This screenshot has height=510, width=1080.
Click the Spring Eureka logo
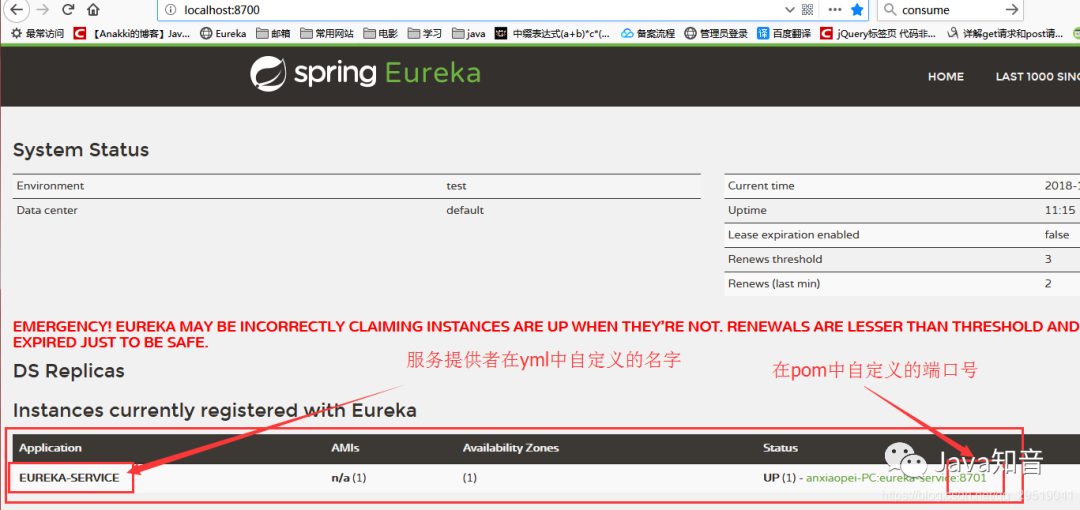pos(365,74)
